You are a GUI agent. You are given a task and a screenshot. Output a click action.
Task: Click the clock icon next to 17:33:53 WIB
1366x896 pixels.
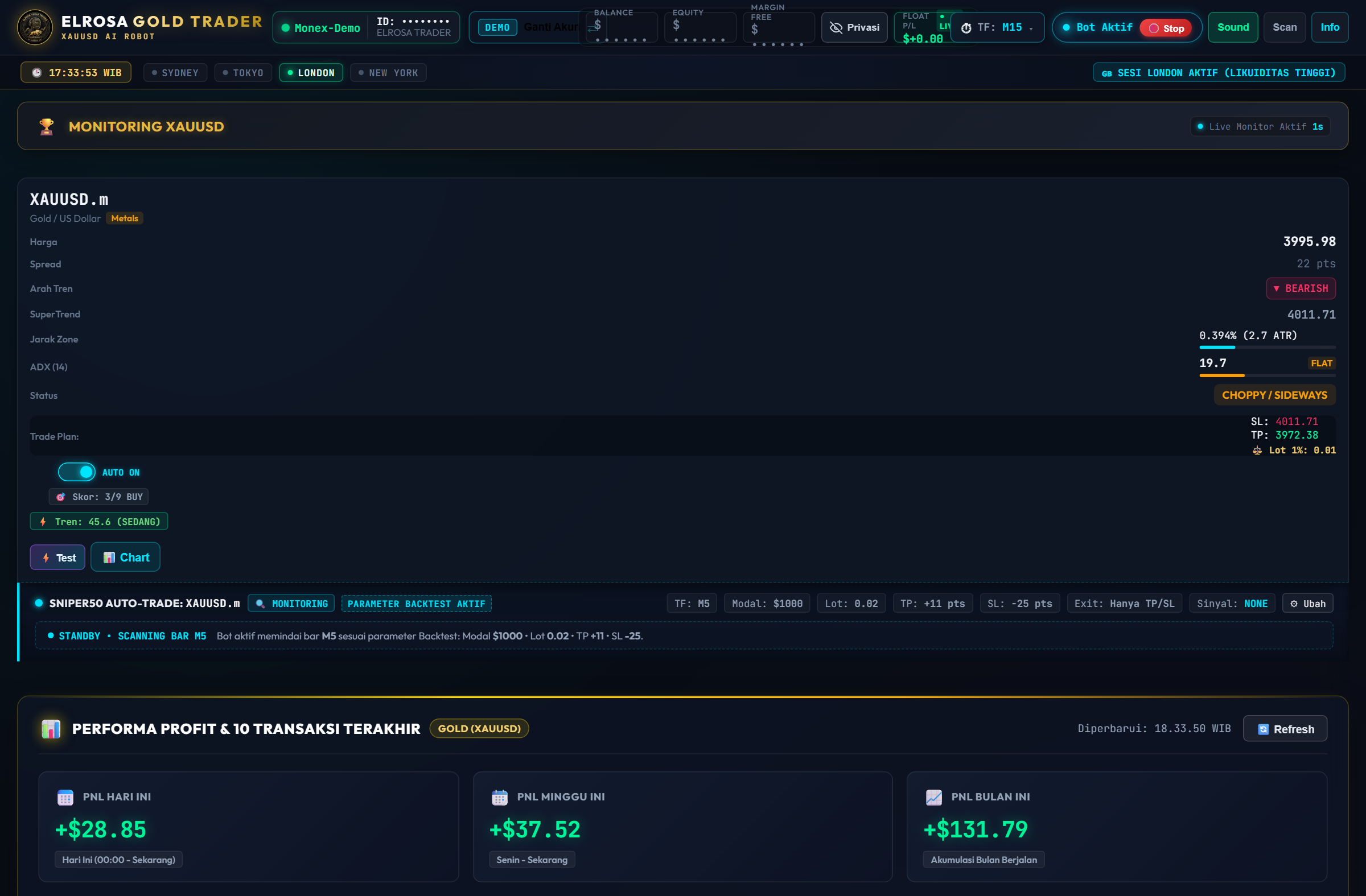37,73
